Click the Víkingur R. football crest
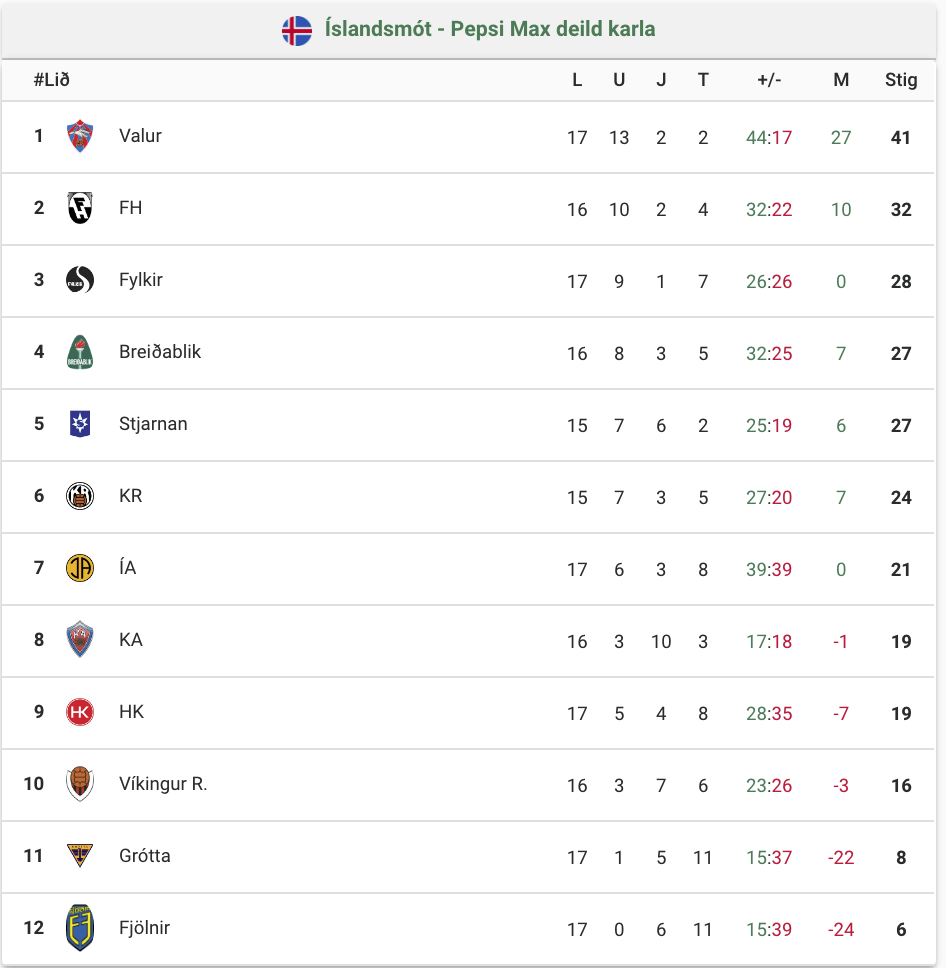Image resolution: width=946 pixels, height=968 pixels. (80, 783)
